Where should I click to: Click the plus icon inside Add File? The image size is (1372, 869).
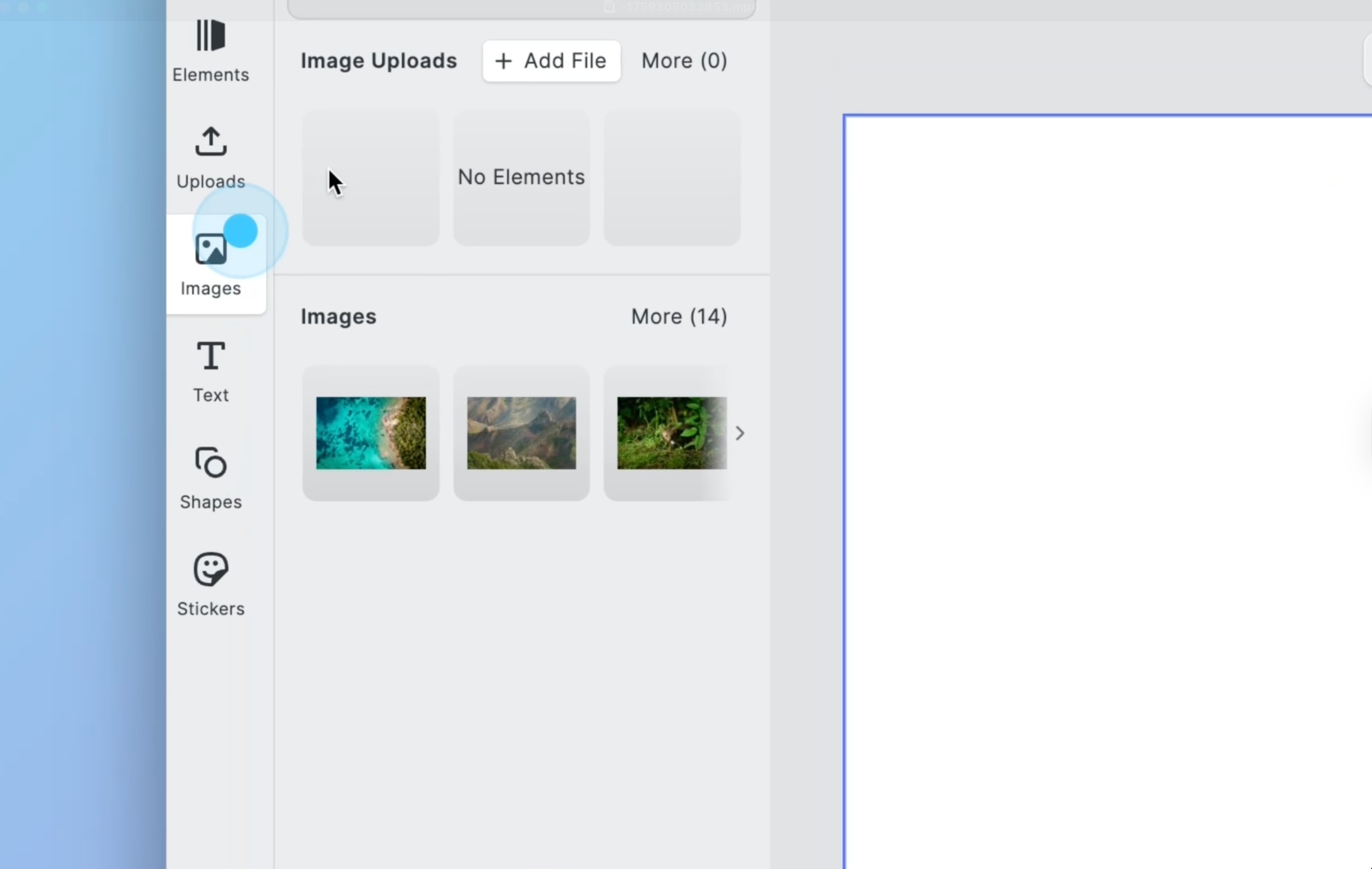coord(504,61)
